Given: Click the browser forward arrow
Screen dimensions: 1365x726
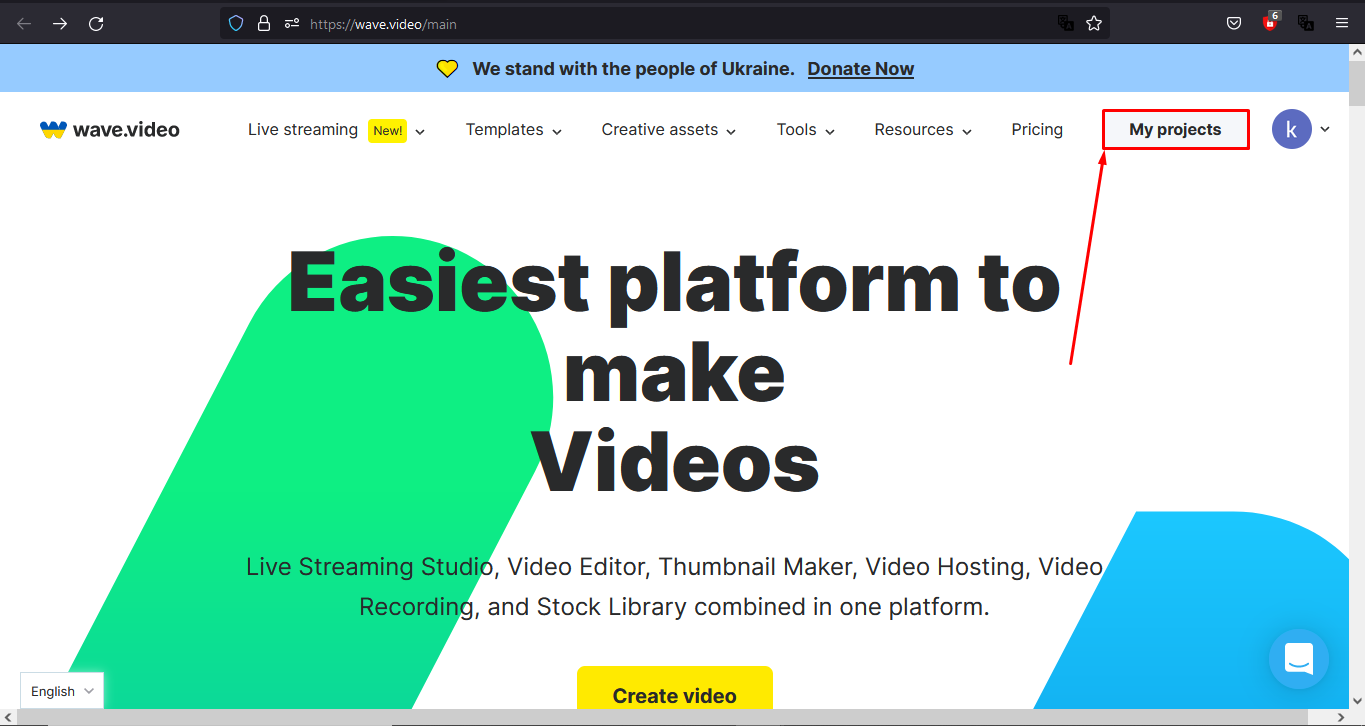Looking at the screenshot, I should tap(60, 23).
